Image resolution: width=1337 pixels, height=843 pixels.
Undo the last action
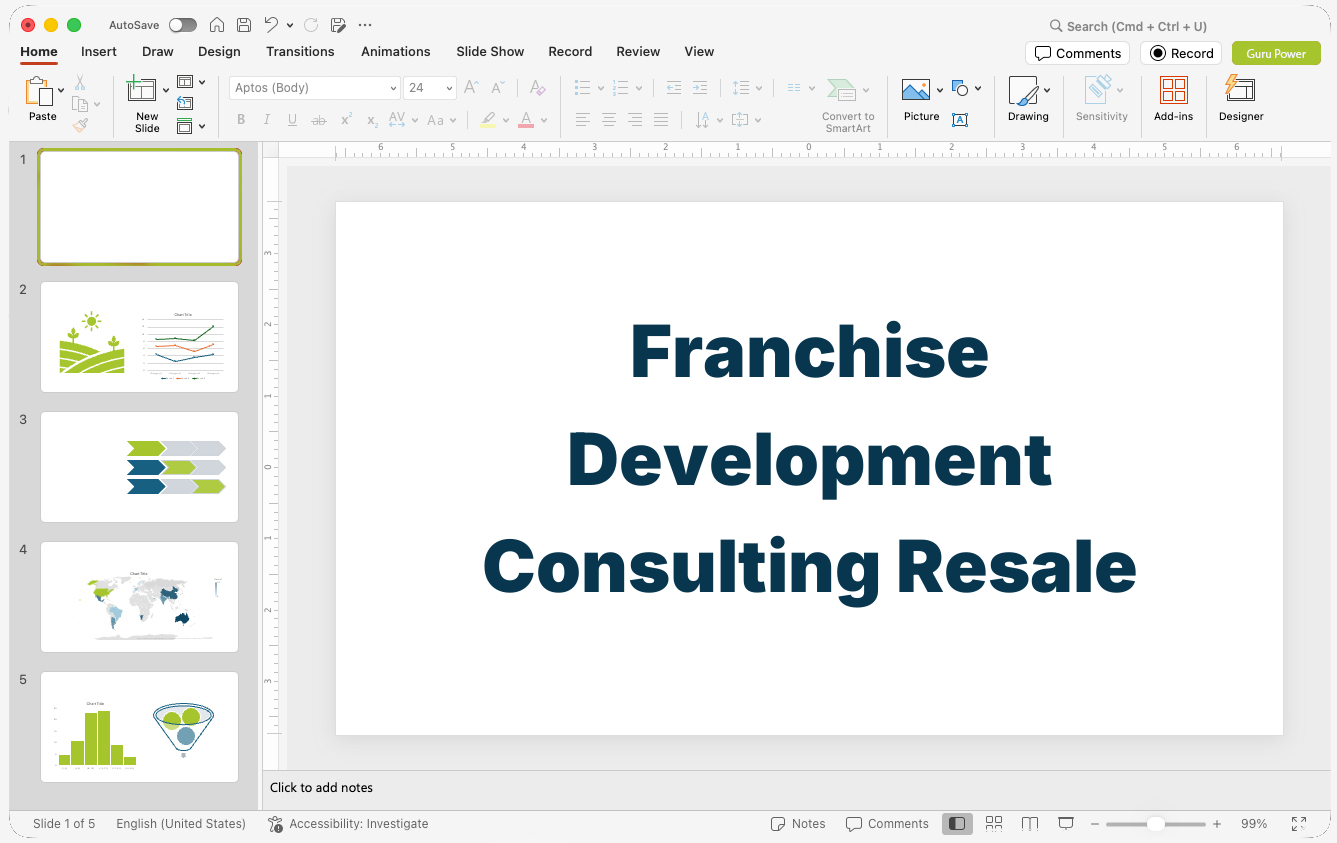[271, 25]
